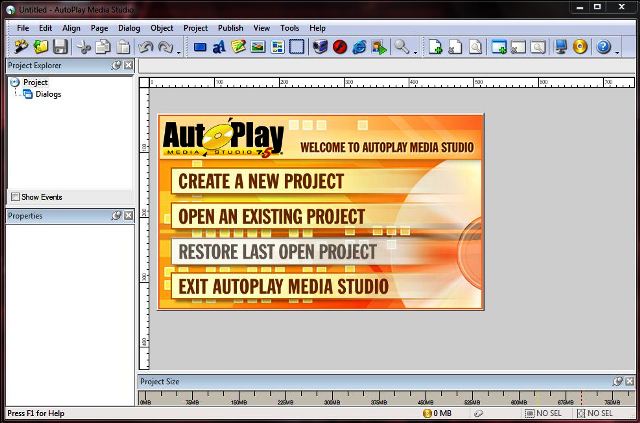Click the New Project wand icon
Screen dimensions: 640x423
coord(20,47)
